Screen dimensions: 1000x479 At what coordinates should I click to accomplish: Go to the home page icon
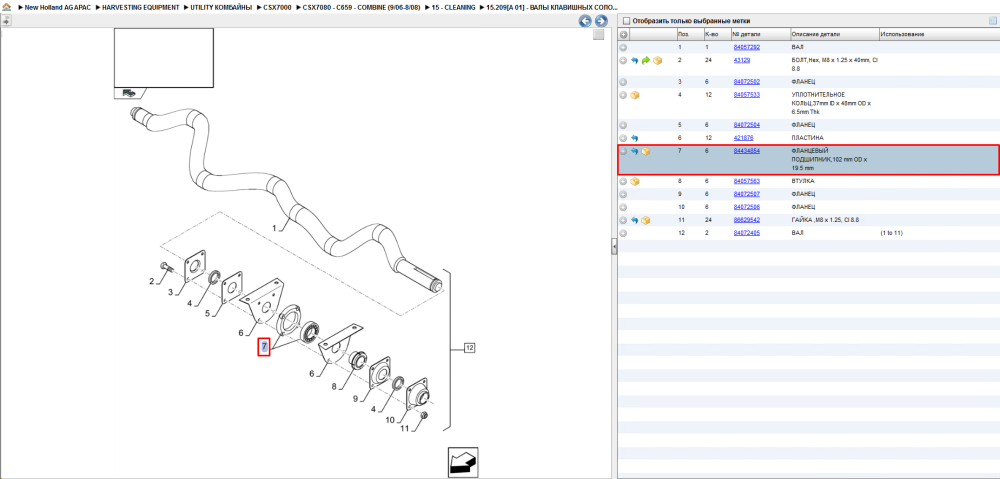6,7
